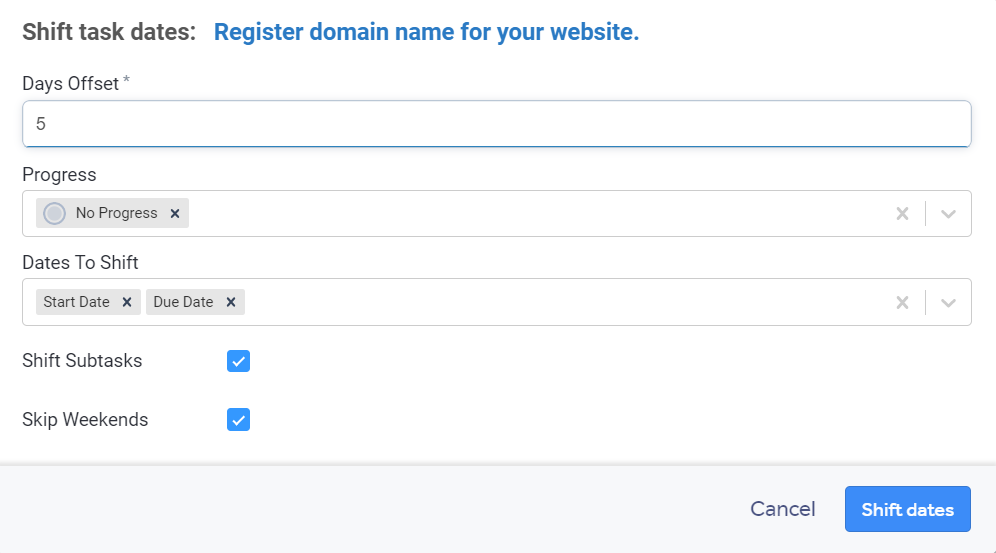Click the Shift dates button
Screen dimensions: 996x553
click(x=907, y=510)
